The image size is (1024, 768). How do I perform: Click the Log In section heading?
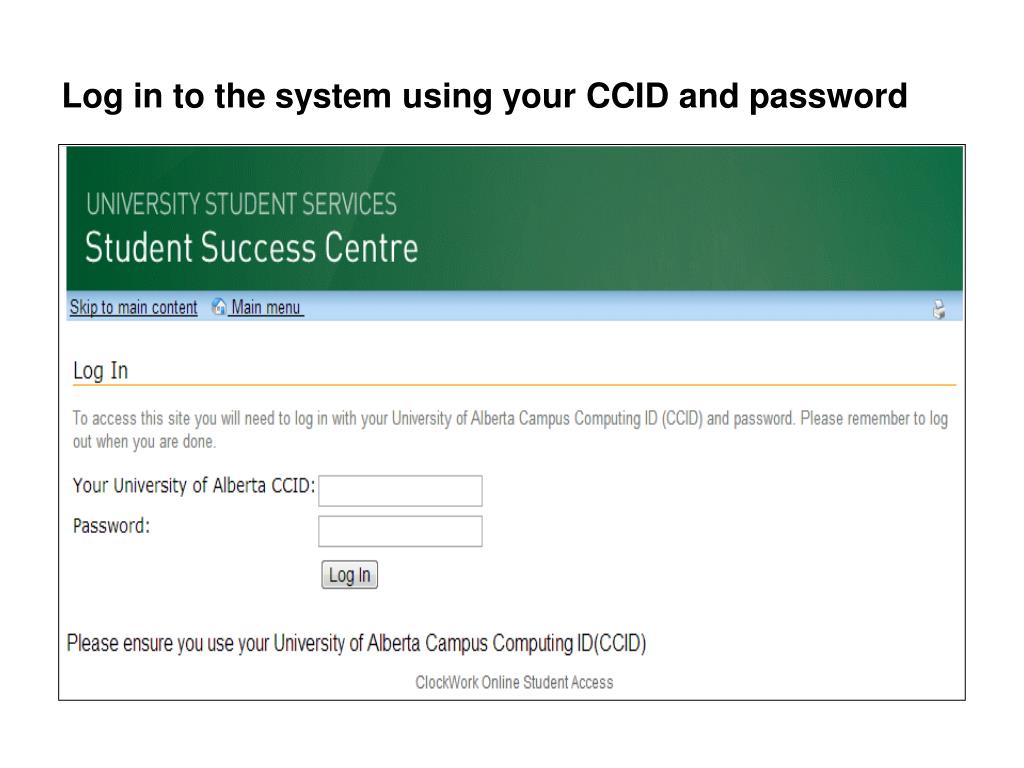100,371
